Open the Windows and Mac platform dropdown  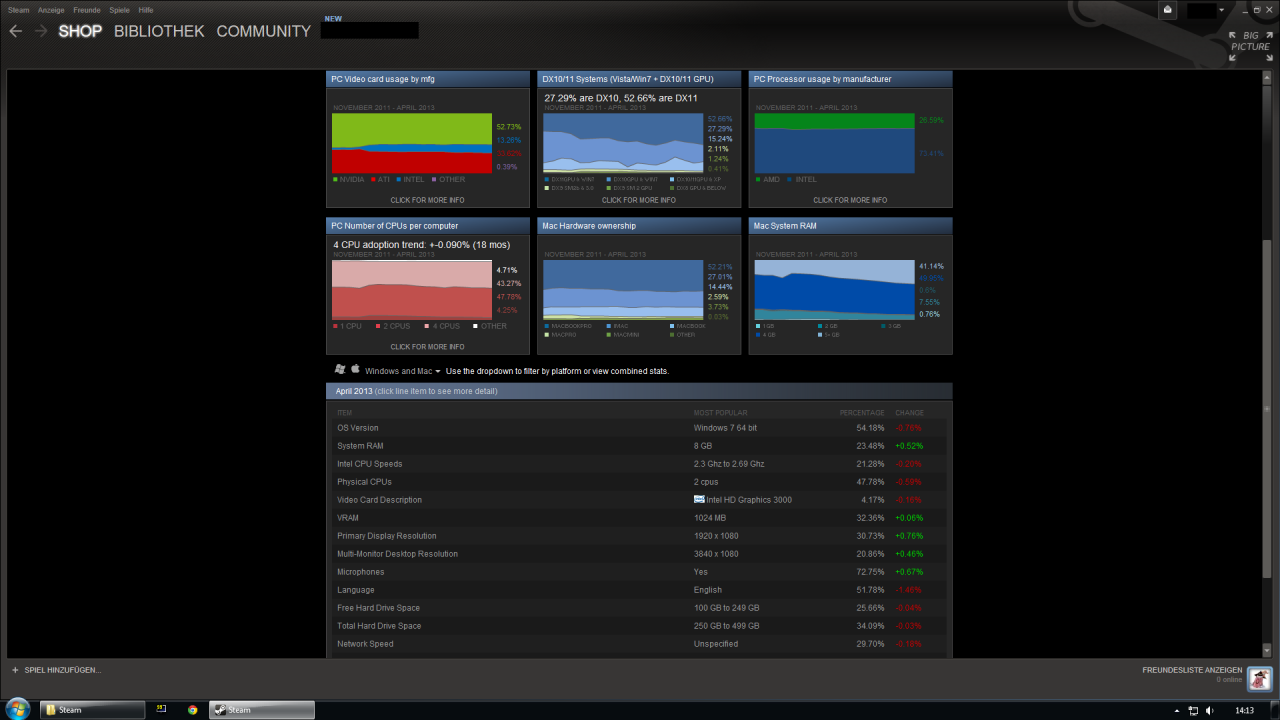coord(403,371)
